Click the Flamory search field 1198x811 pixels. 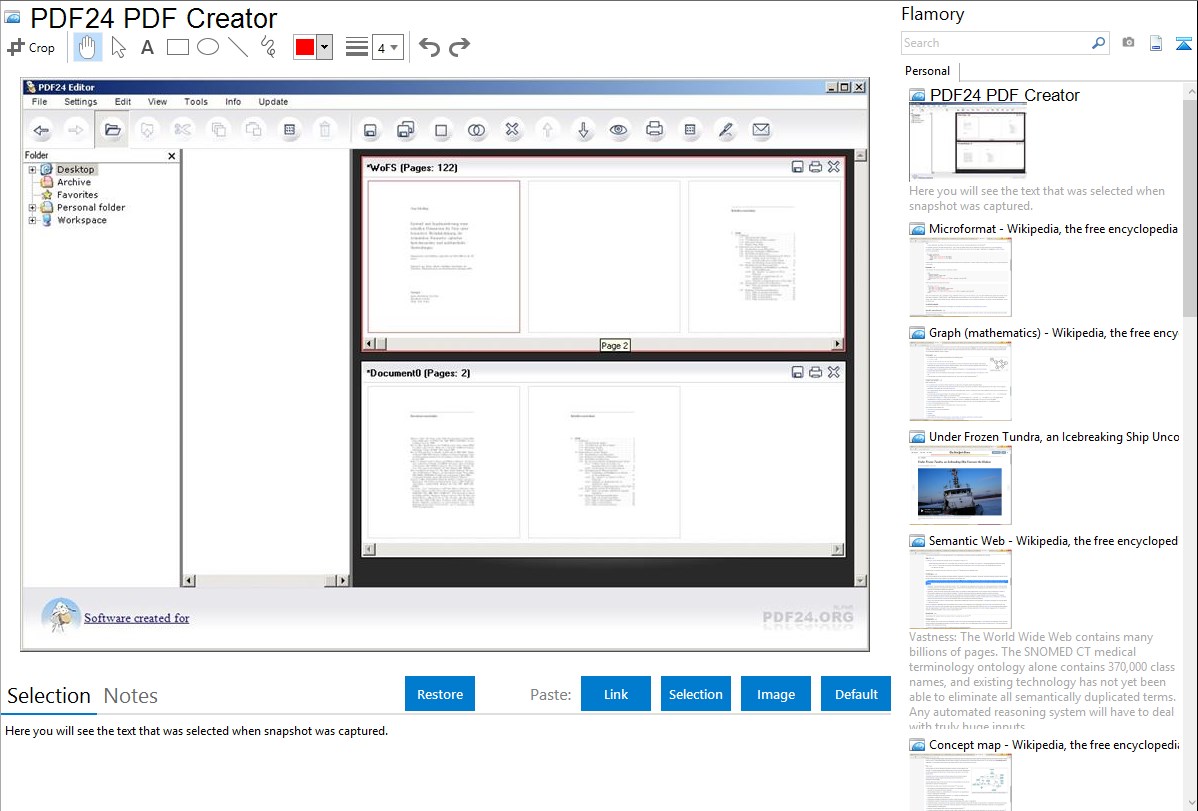996,43
